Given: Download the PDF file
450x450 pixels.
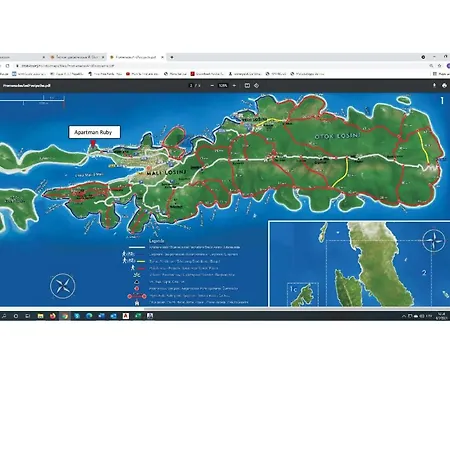Looking at the screenshot, I should coord(434,85).
